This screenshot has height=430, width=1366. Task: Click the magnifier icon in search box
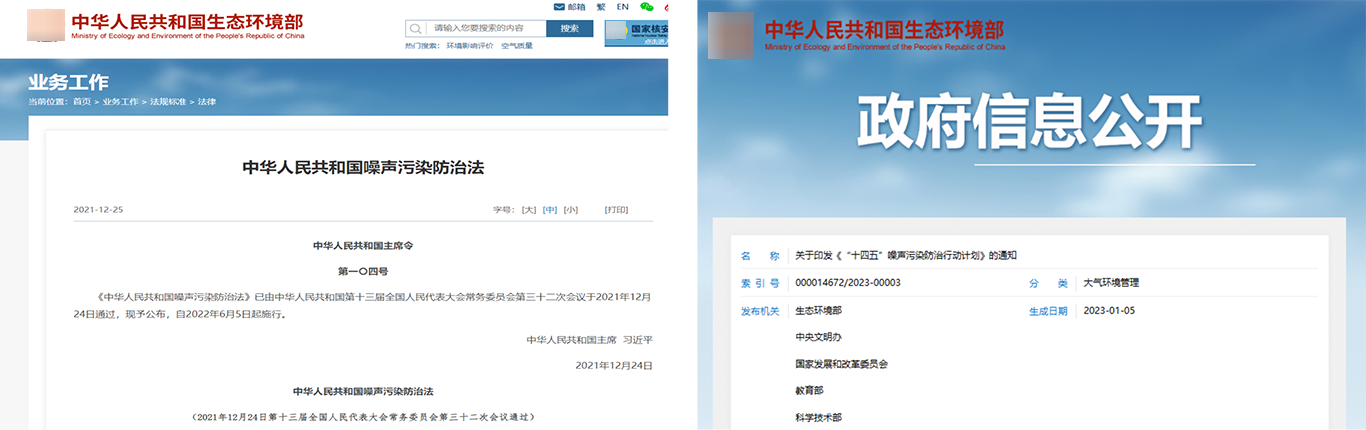[x=416, y=29]
